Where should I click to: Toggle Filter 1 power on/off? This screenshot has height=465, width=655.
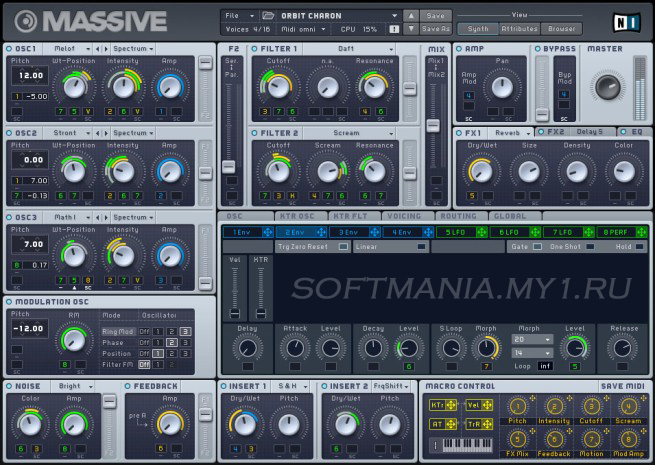254,49
